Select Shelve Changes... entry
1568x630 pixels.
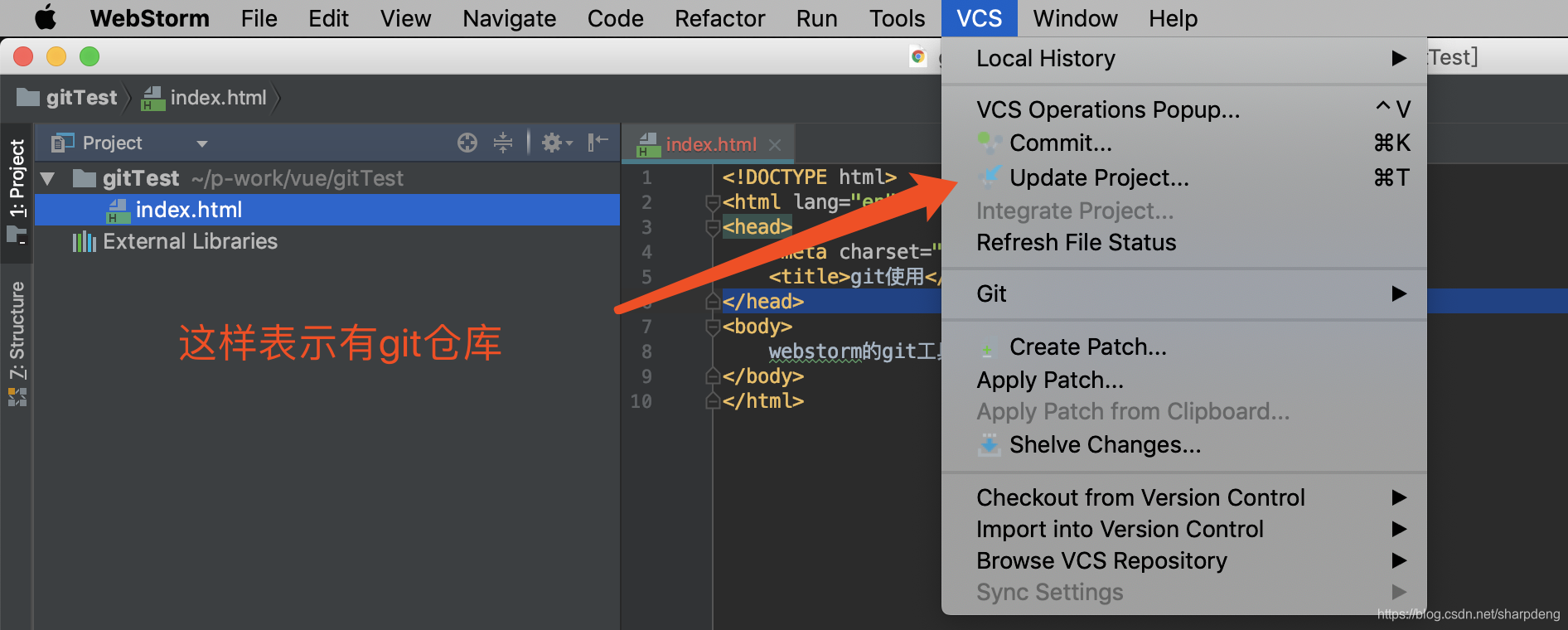(1184, 444)
